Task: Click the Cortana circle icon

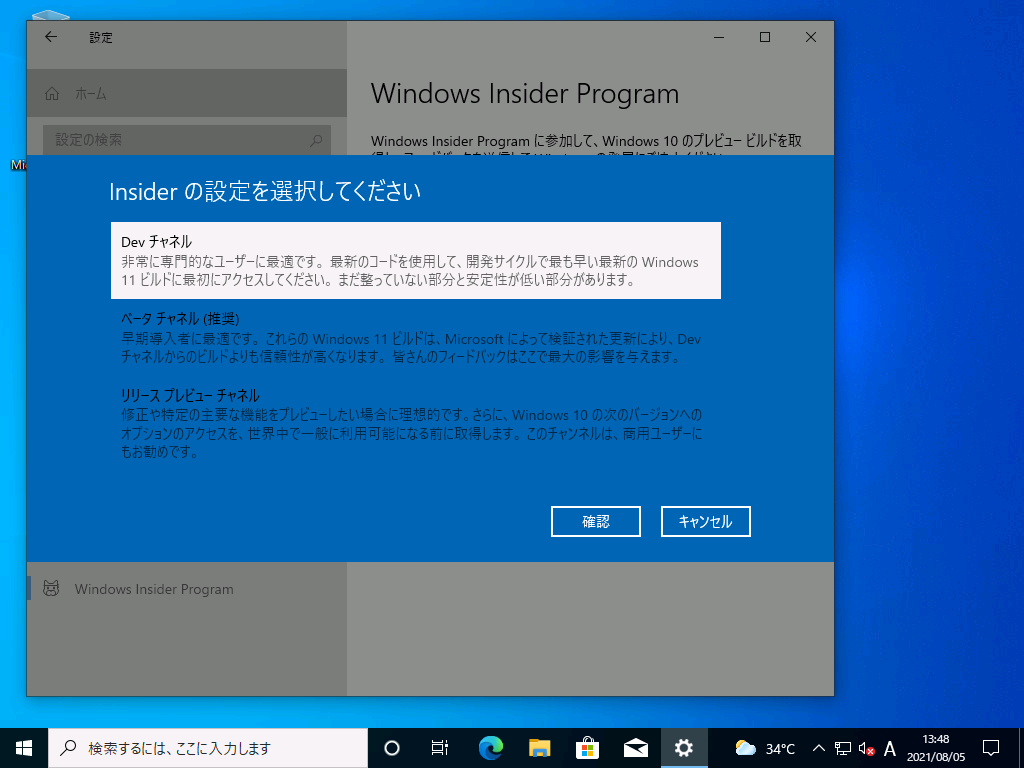Action: (x=392, y=748)
